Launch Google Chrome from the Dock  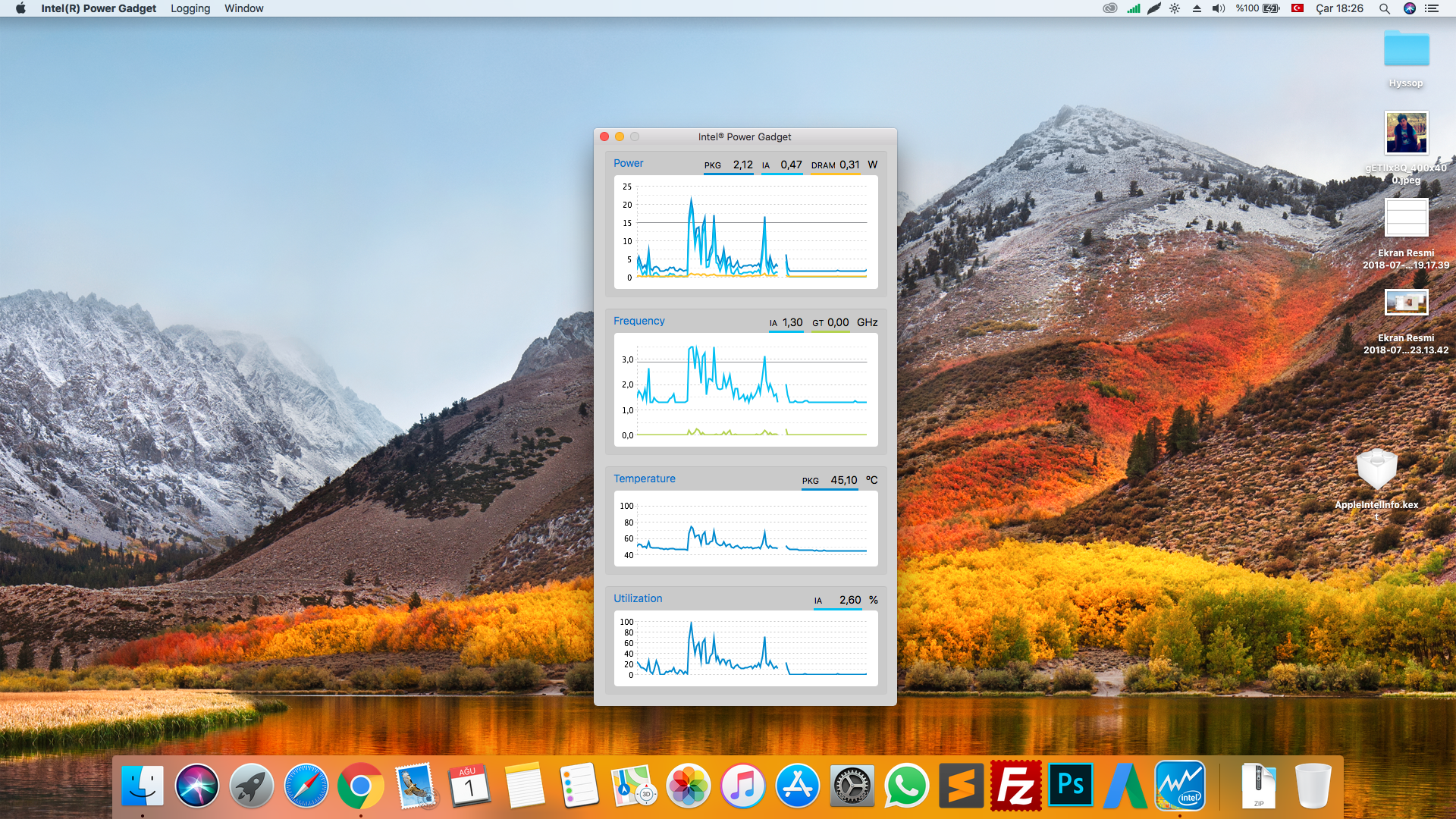[x=360, y=786]
